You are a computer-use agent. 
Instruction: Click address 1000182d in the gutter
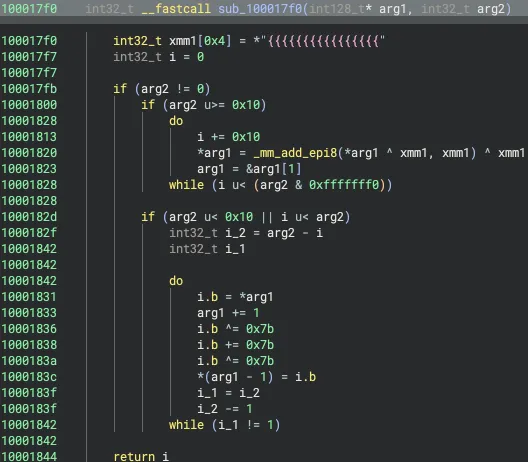point(29,217)
